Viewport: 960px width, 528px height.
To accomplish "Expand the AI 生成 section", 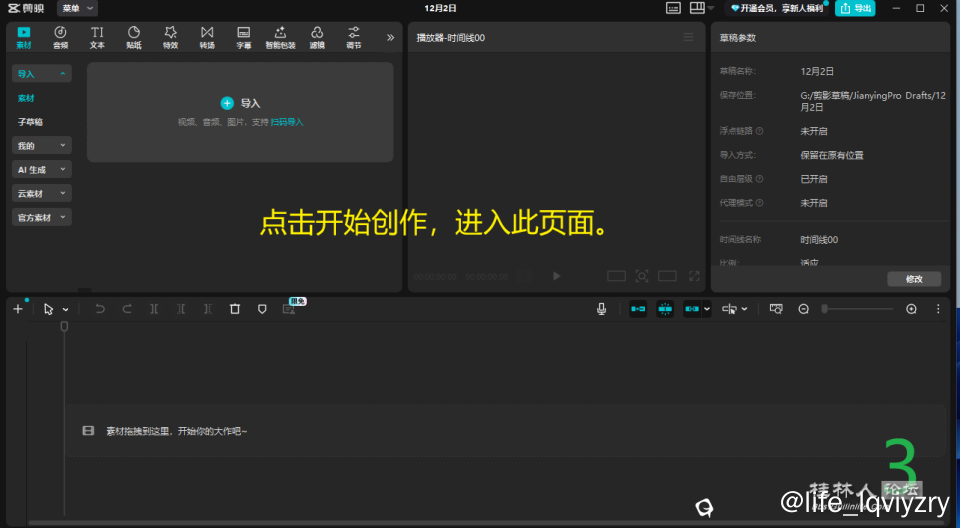I will click(41, 170).
